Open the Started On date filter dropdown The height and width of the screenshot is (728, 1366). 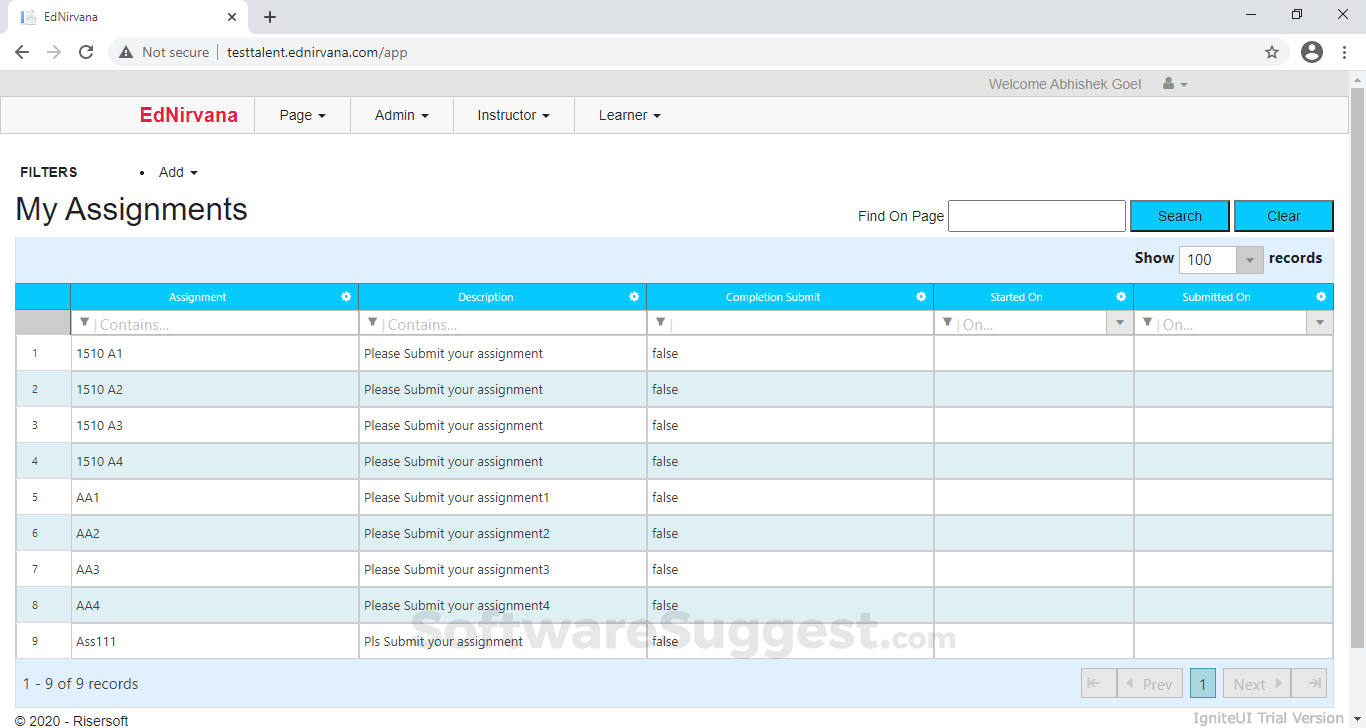[1120, 323]
